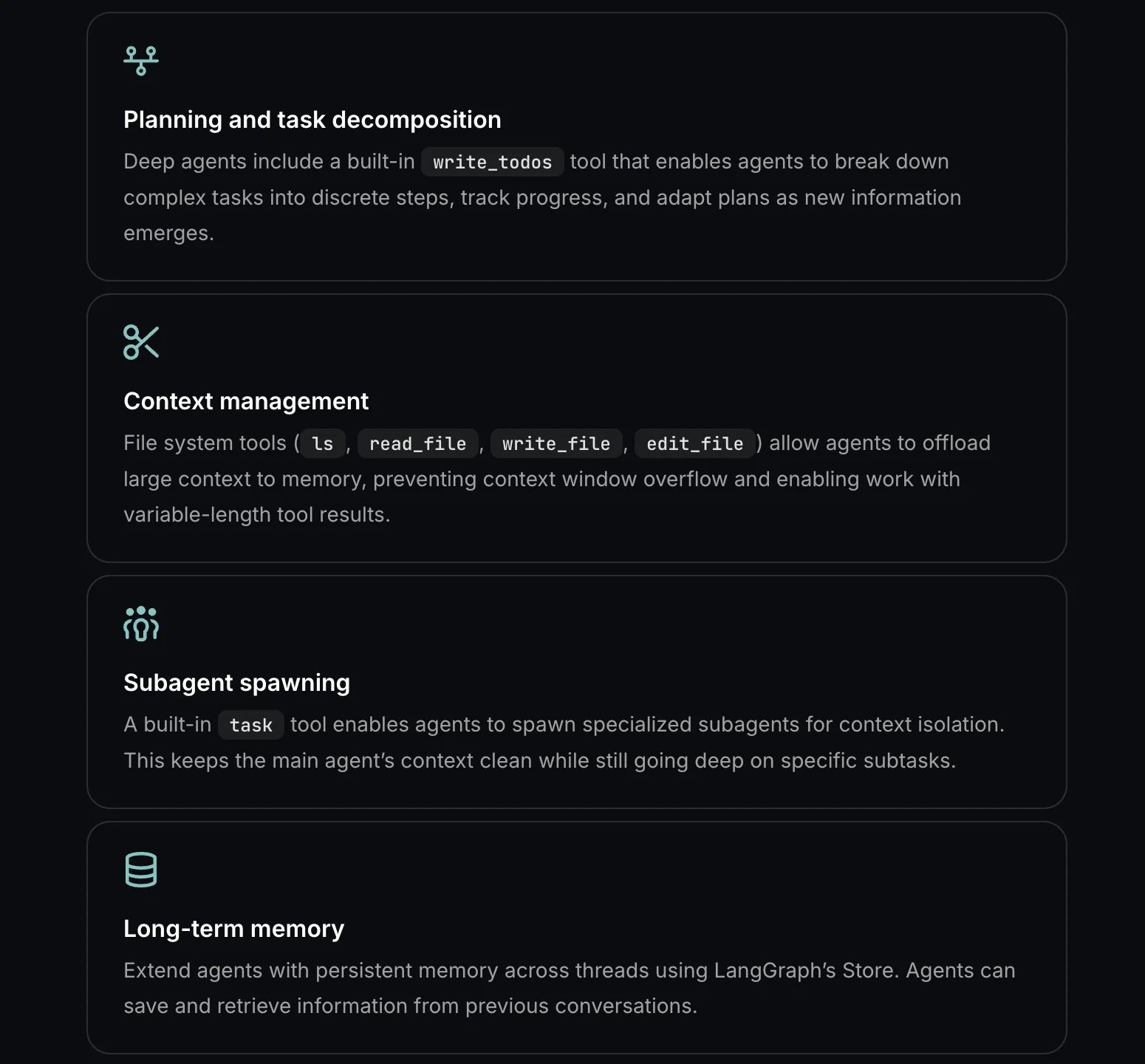Open the Subagent spawning card title
The image size is (1145, 1064).
point(236,683)
